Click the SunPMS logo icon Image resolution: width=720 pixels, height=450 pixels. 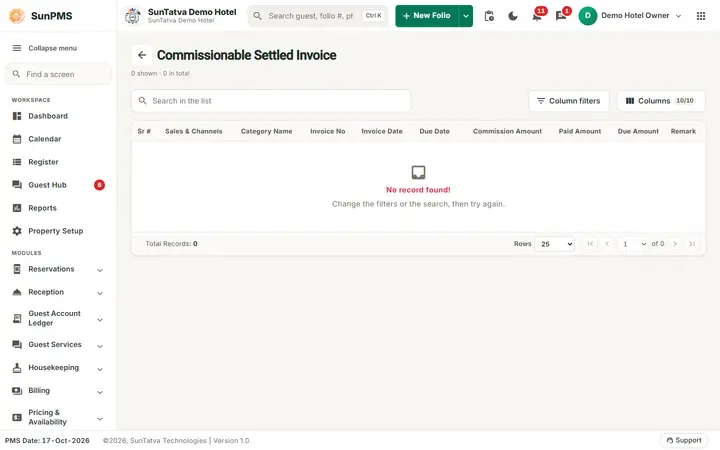coord(17,16)
